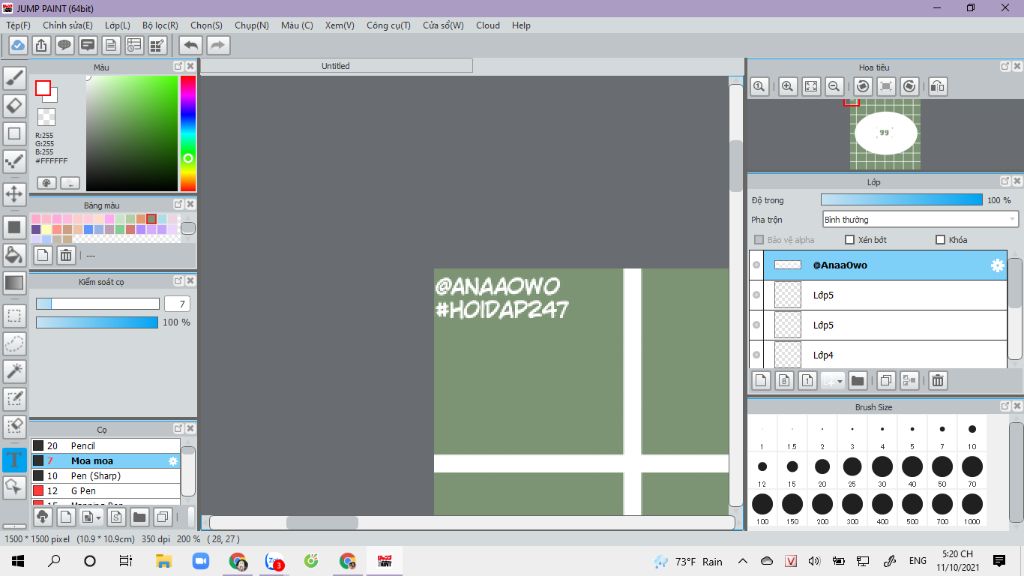The height and width of the screenshot is (576, 1024).
Task: Select the Move tool
Action: pyautogui.click(x=14, y=194)
